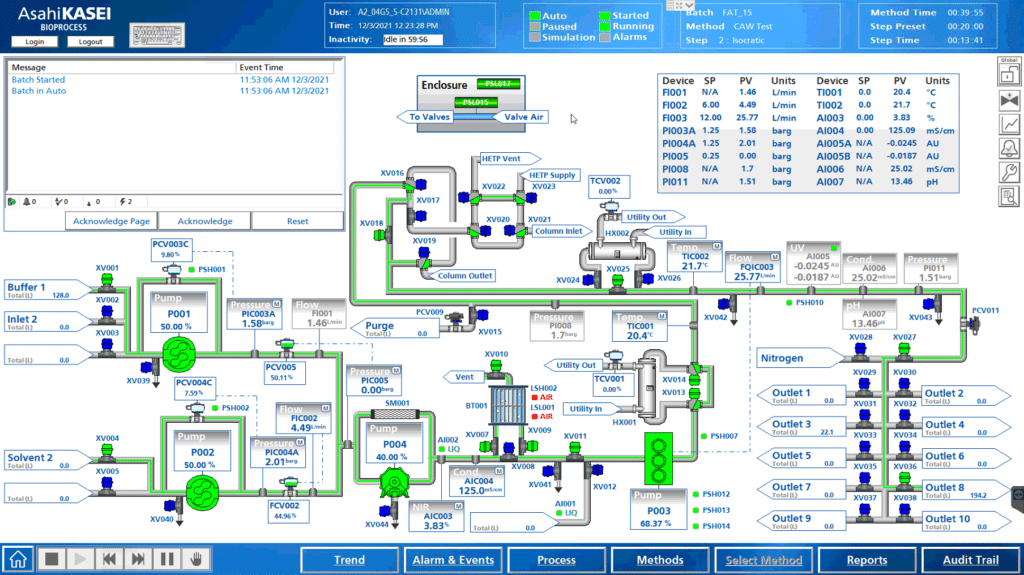Expand the connection bar chevron at top
The image size is (1024, 575).
680,5
